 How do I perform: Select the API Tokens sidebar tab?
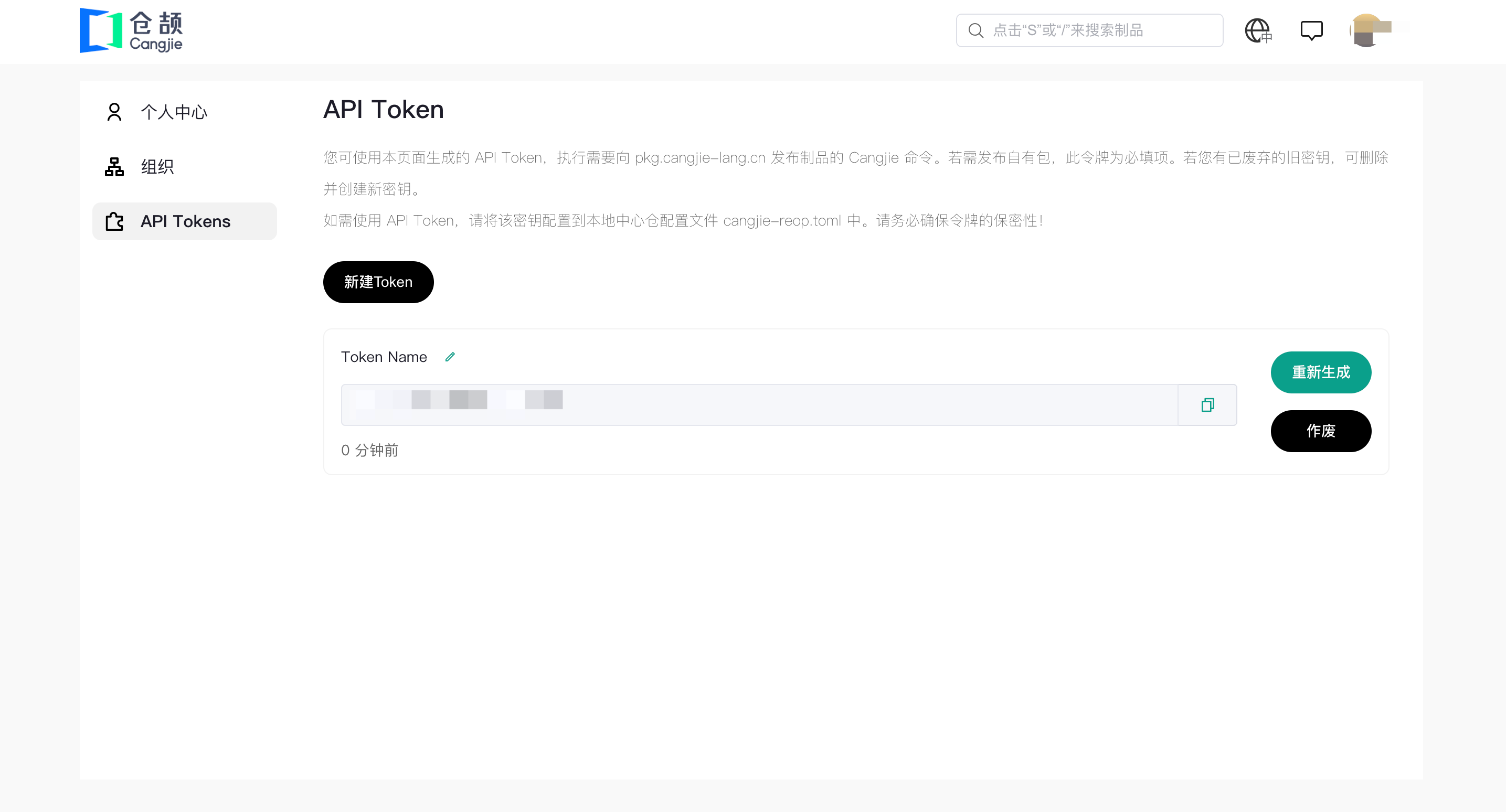pyautogui.click(x=185, y=221)
